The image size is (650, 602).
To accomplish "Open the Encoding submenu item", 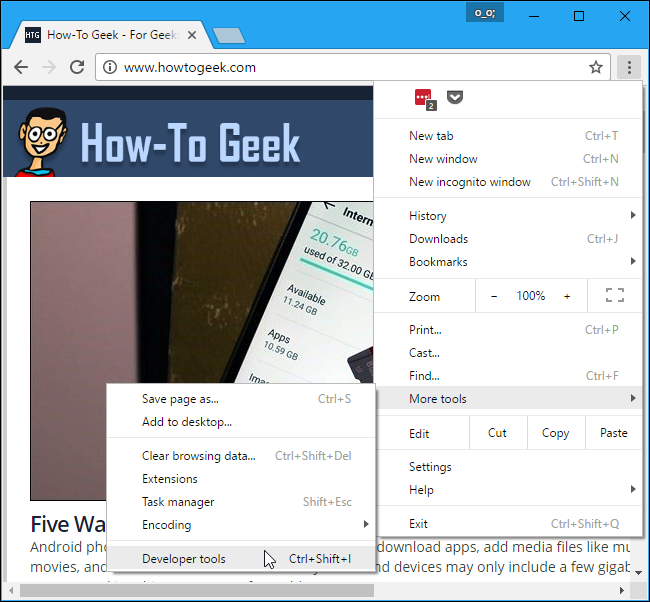I will click(241, 525).
